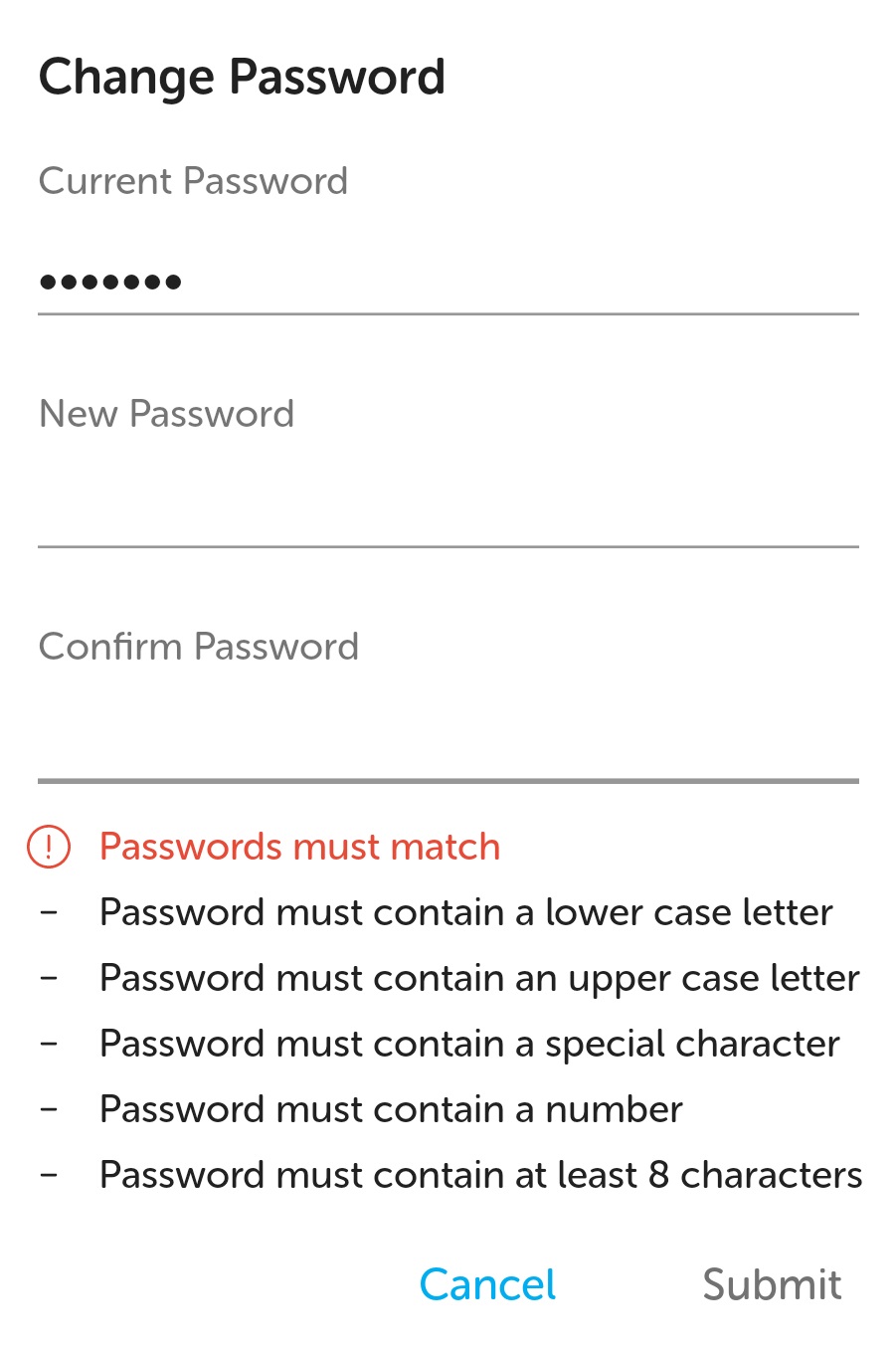Click the Current Password input field
The width and height of the screenshot is (896, 1352).
pos(448,282)
